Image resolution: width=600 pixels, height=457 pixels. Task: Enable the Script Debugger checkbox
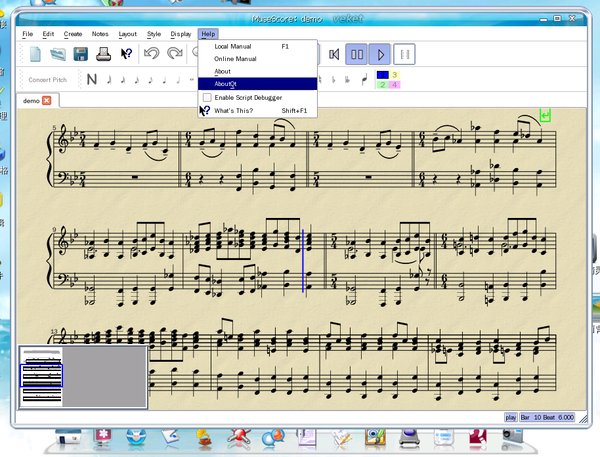(207, 97)
